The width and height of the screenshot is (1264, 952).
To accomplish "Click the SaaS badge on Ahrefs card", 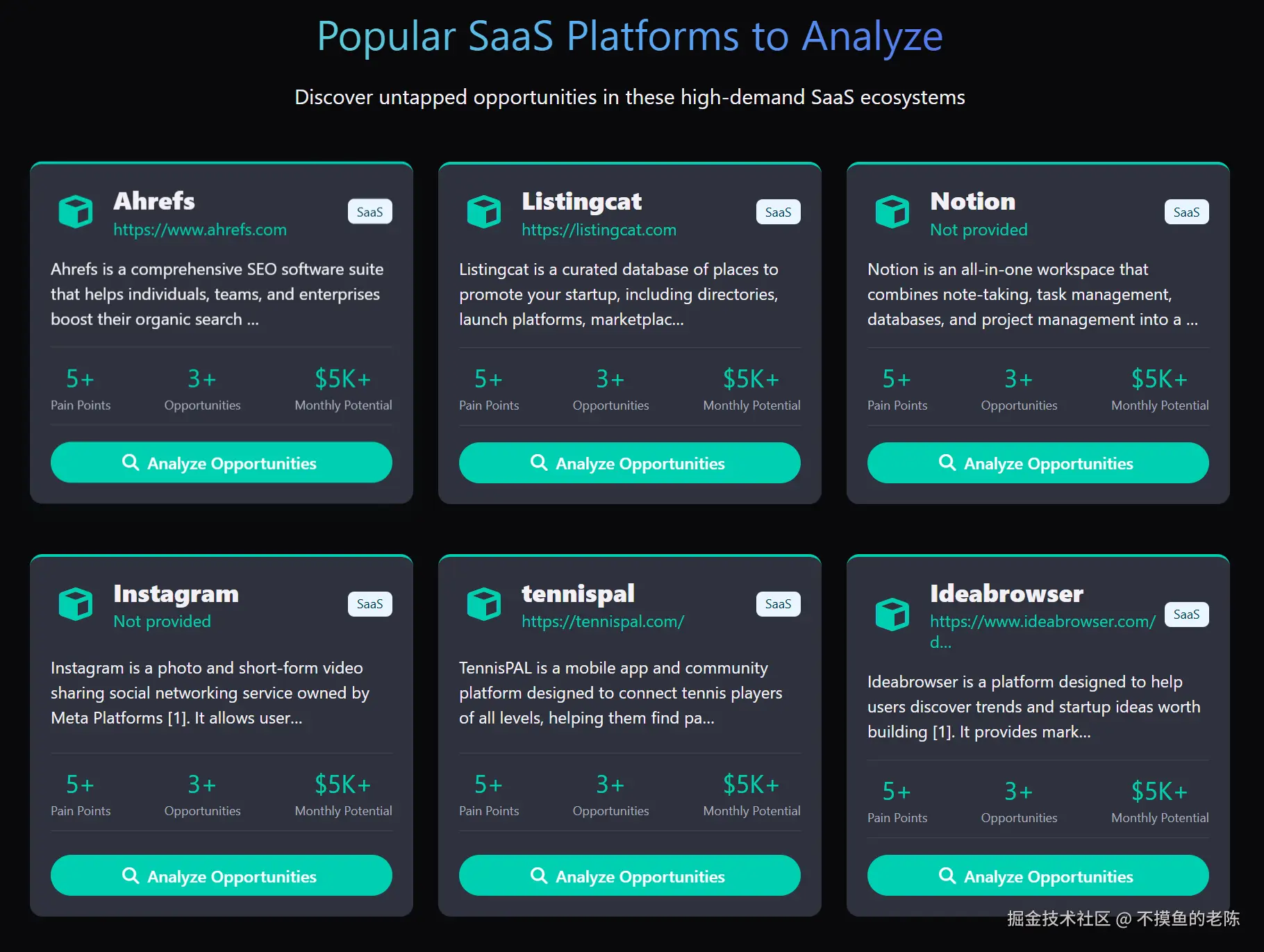I will [x=369, y=212].
